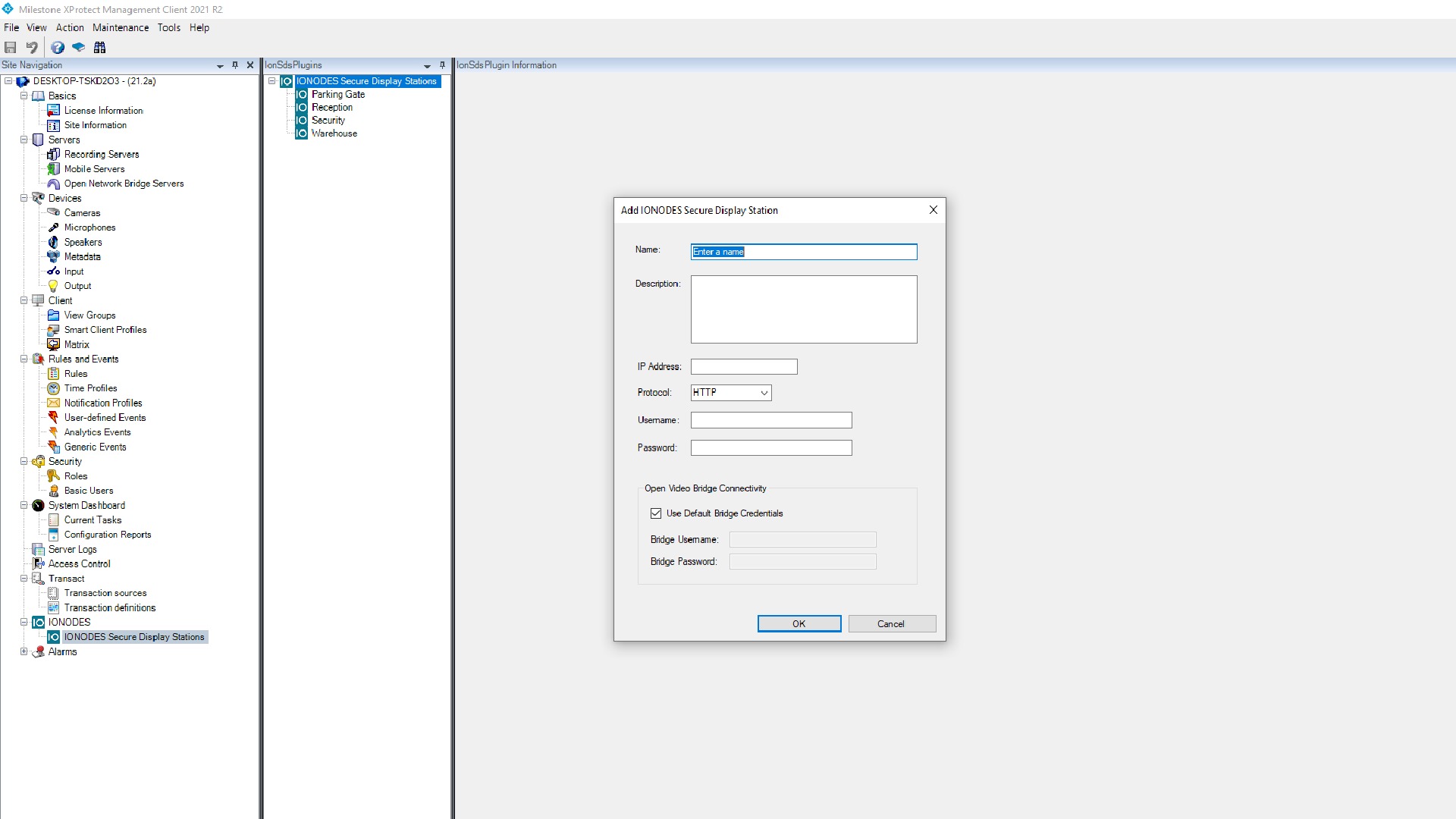The height and width of the screenshot is (819, 1456).
Task: Click the Basic Users icon
Action: tap(54, 491)
